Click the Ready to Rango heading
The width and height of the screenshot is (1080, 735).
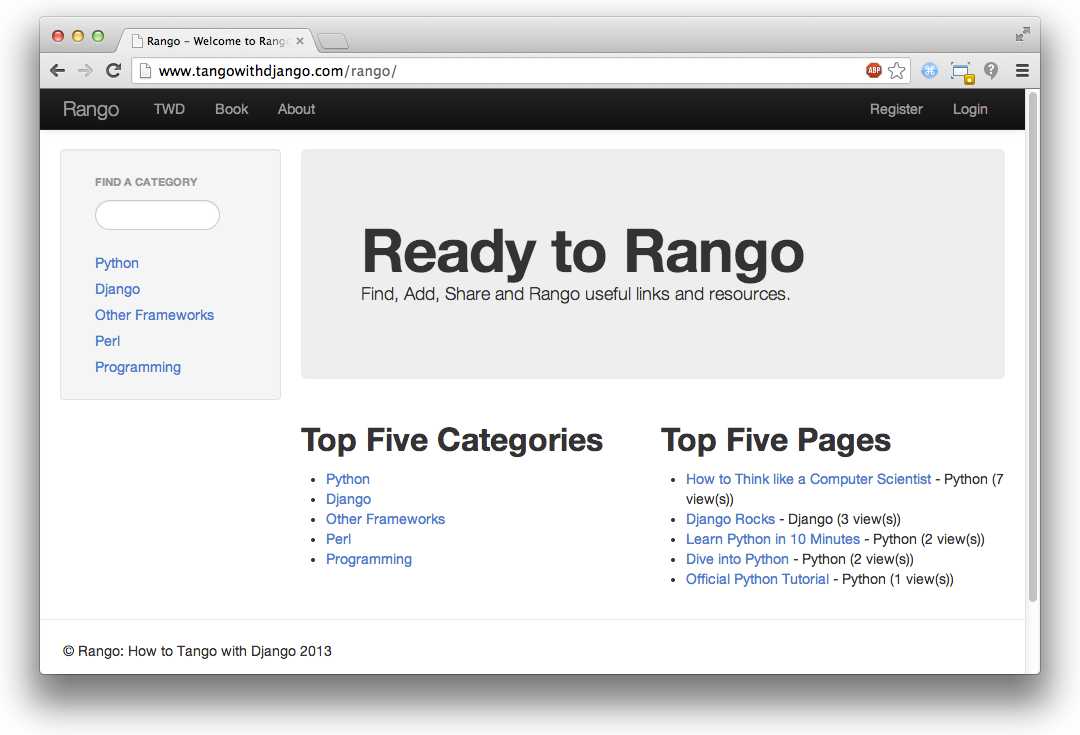583,253
